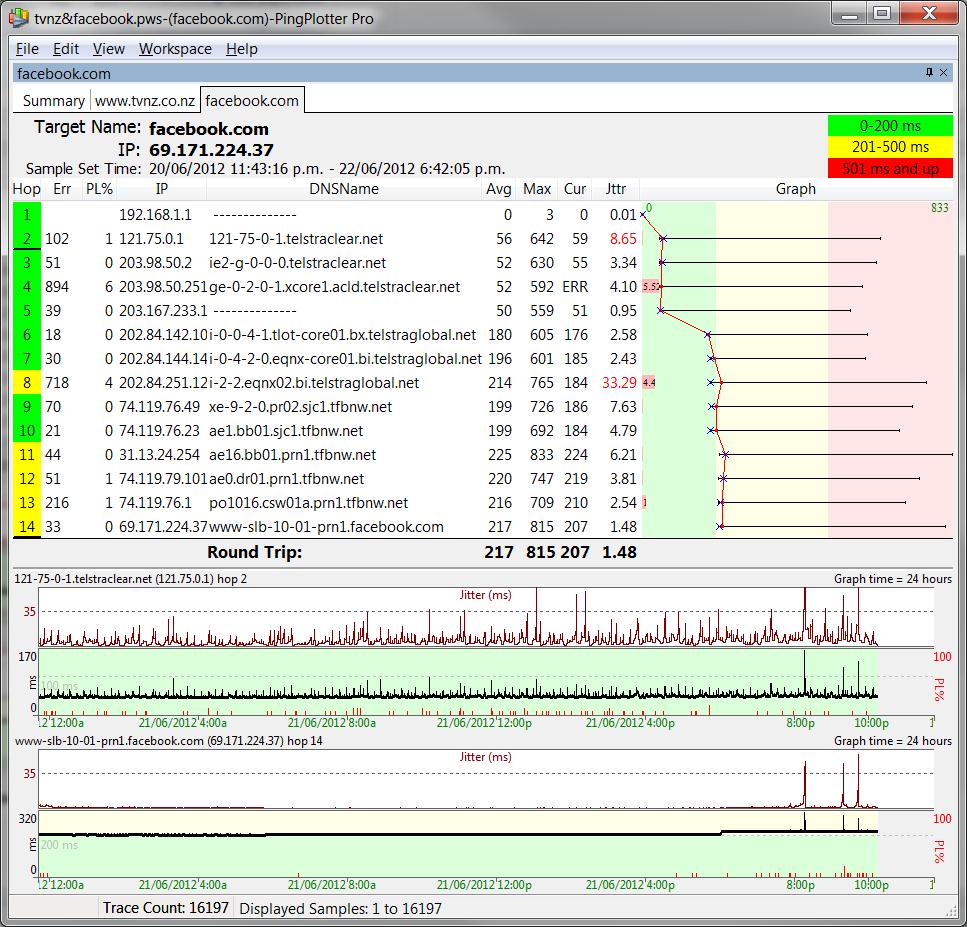Click the Err column header

click(x=62, y=189)
